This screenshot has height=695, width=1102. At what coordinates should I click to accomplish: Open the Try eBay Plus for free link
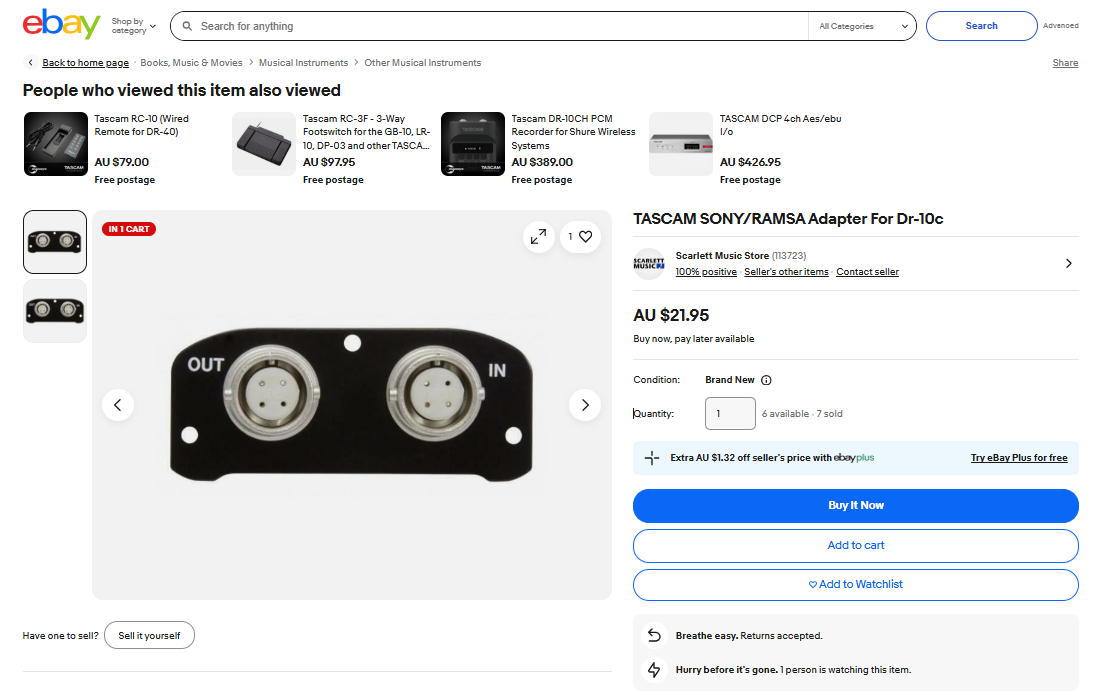(x=1018, y=458)
